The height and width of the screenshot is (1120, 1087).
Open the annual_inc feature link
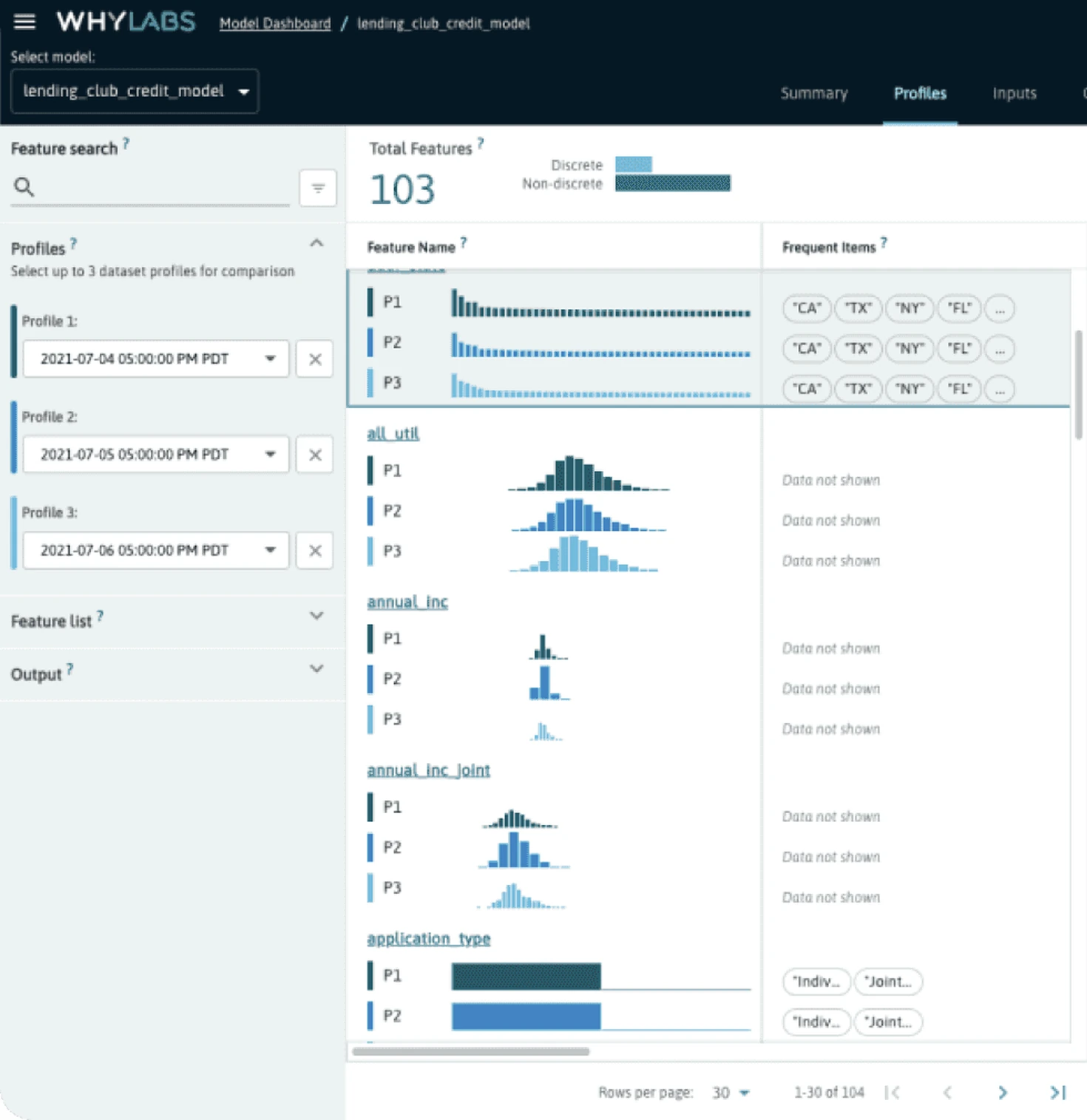point(407,602)
